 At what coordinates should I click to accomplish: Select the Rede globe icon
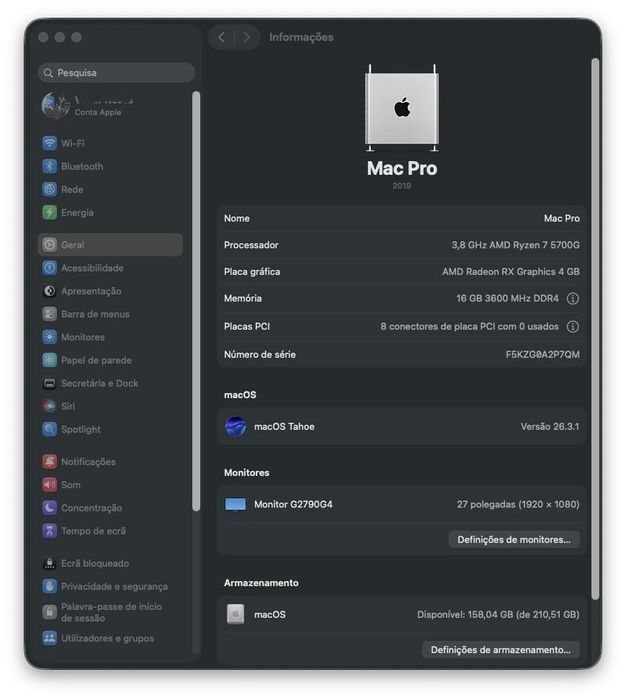pyautogui.click(x=49, y=189)
